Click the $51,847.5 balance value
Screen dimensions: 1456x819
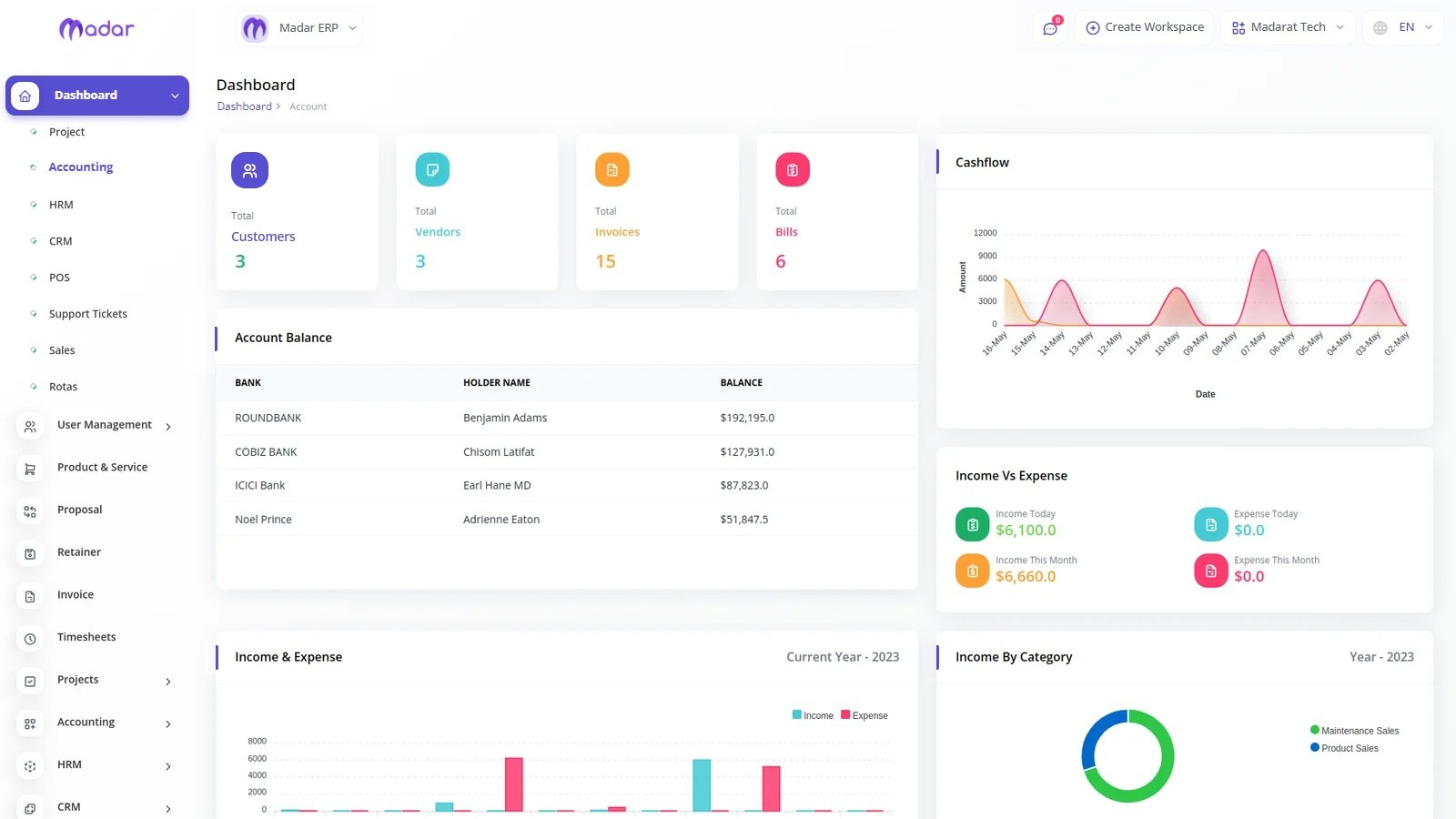[744, 520]
